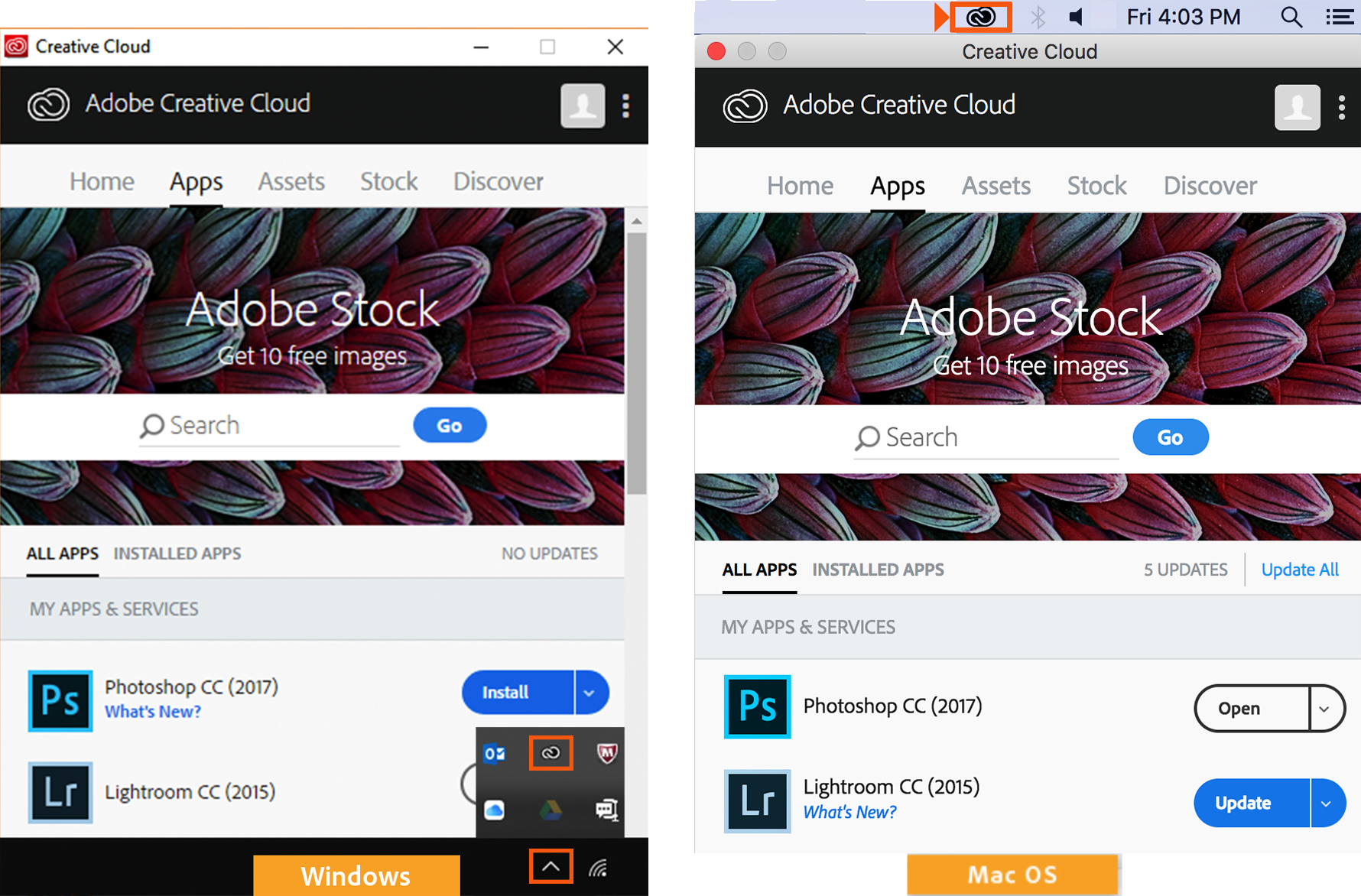The width and height of the screenshot is (1361, 896).
Task: Expand the Install button dropdown arrow for Photoshop
Action: [x=590, y=692]
